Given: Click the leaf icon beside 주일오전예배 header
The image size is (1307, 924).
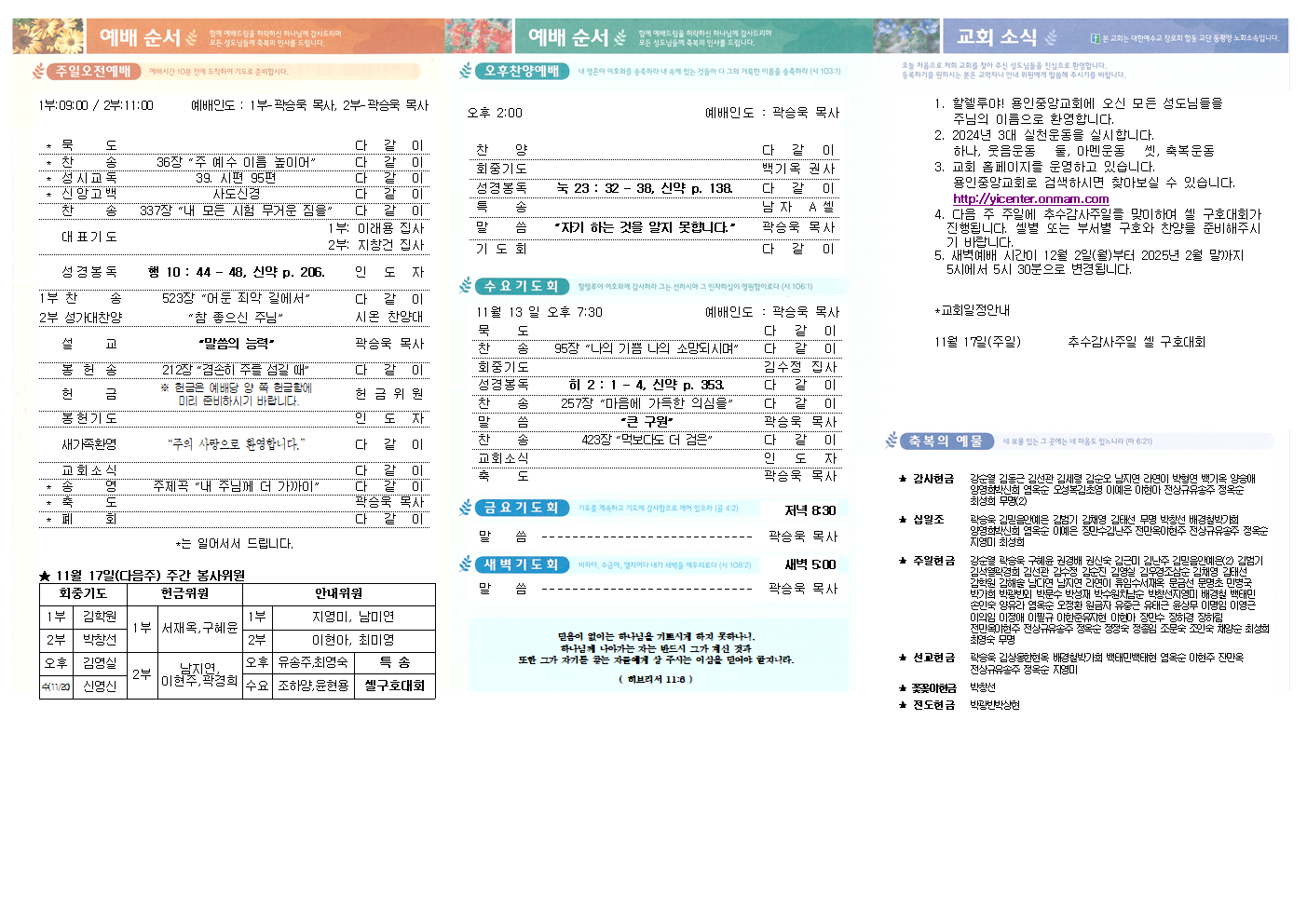Looking at the screenshot, I should pos(38,71).
